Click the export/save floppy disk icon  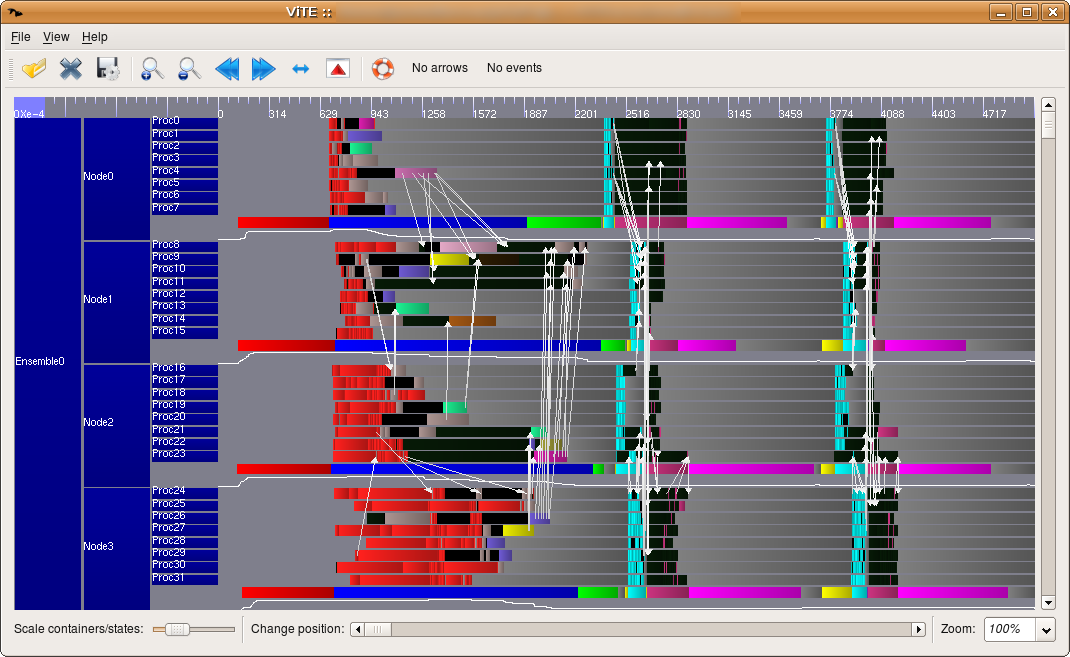107,68
